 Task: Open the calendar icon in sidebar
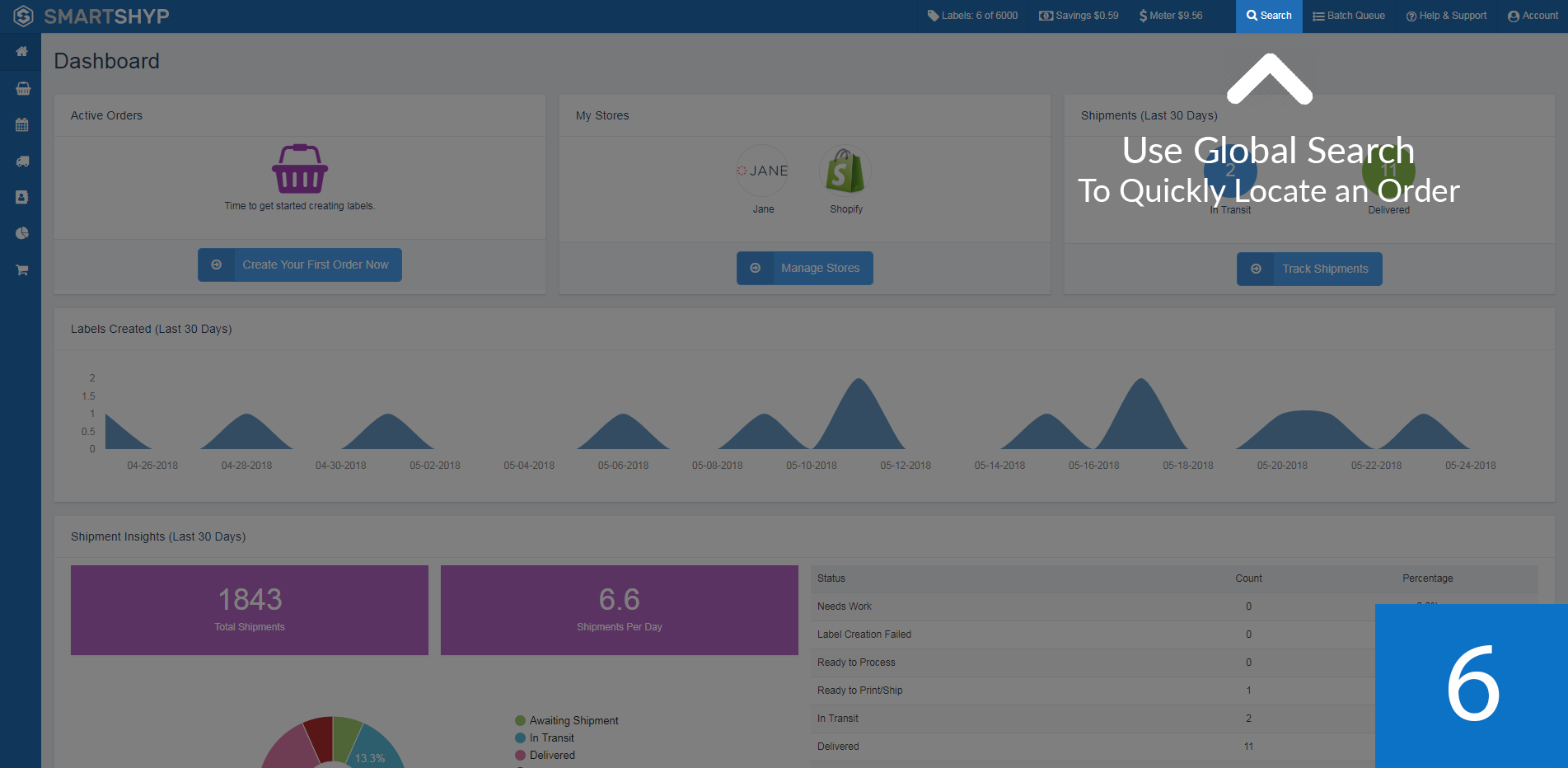pyautogui.click(x=22, y=124)
